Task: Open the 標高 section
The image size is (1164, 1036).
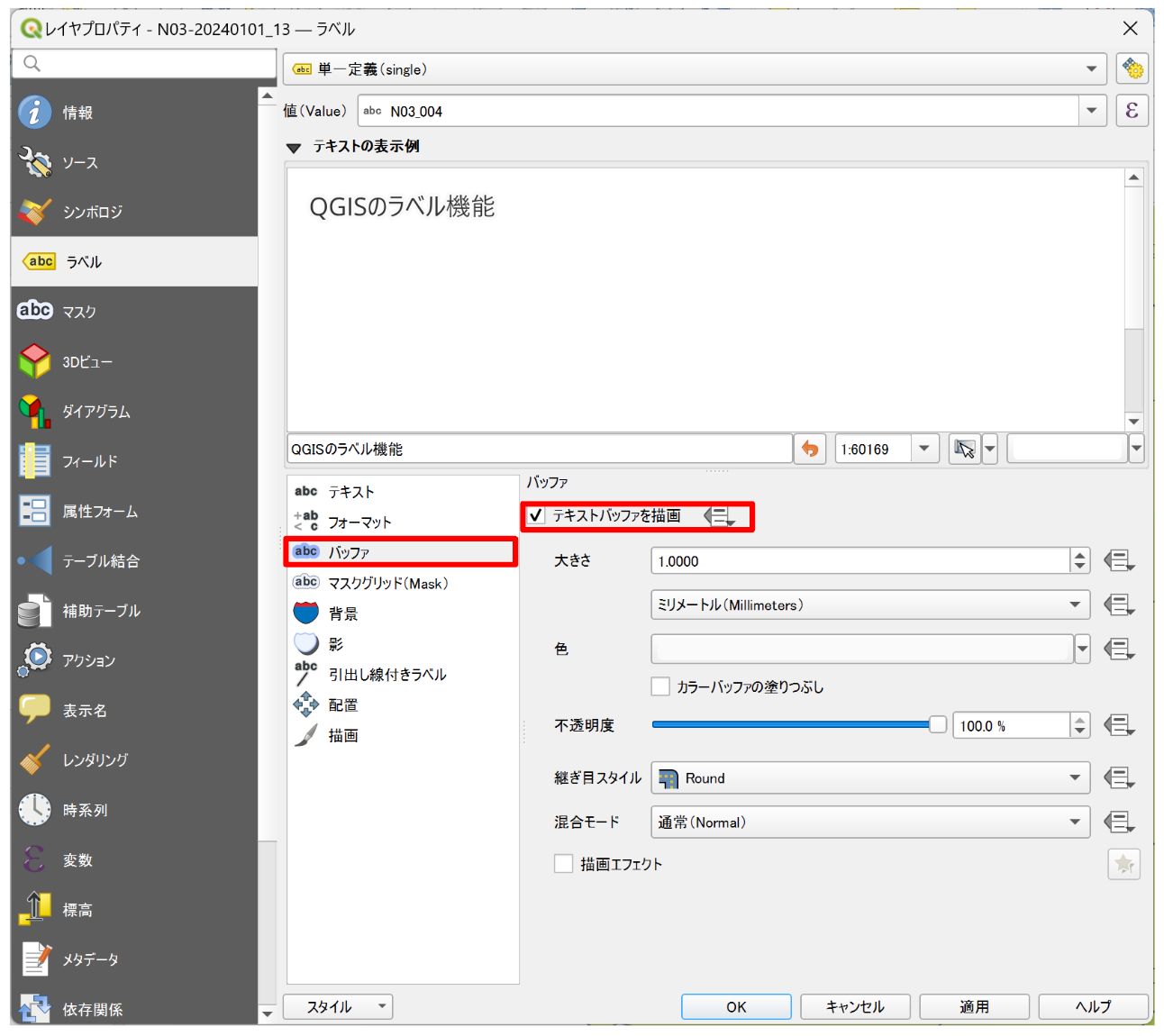Action: (x=134, y=910)
